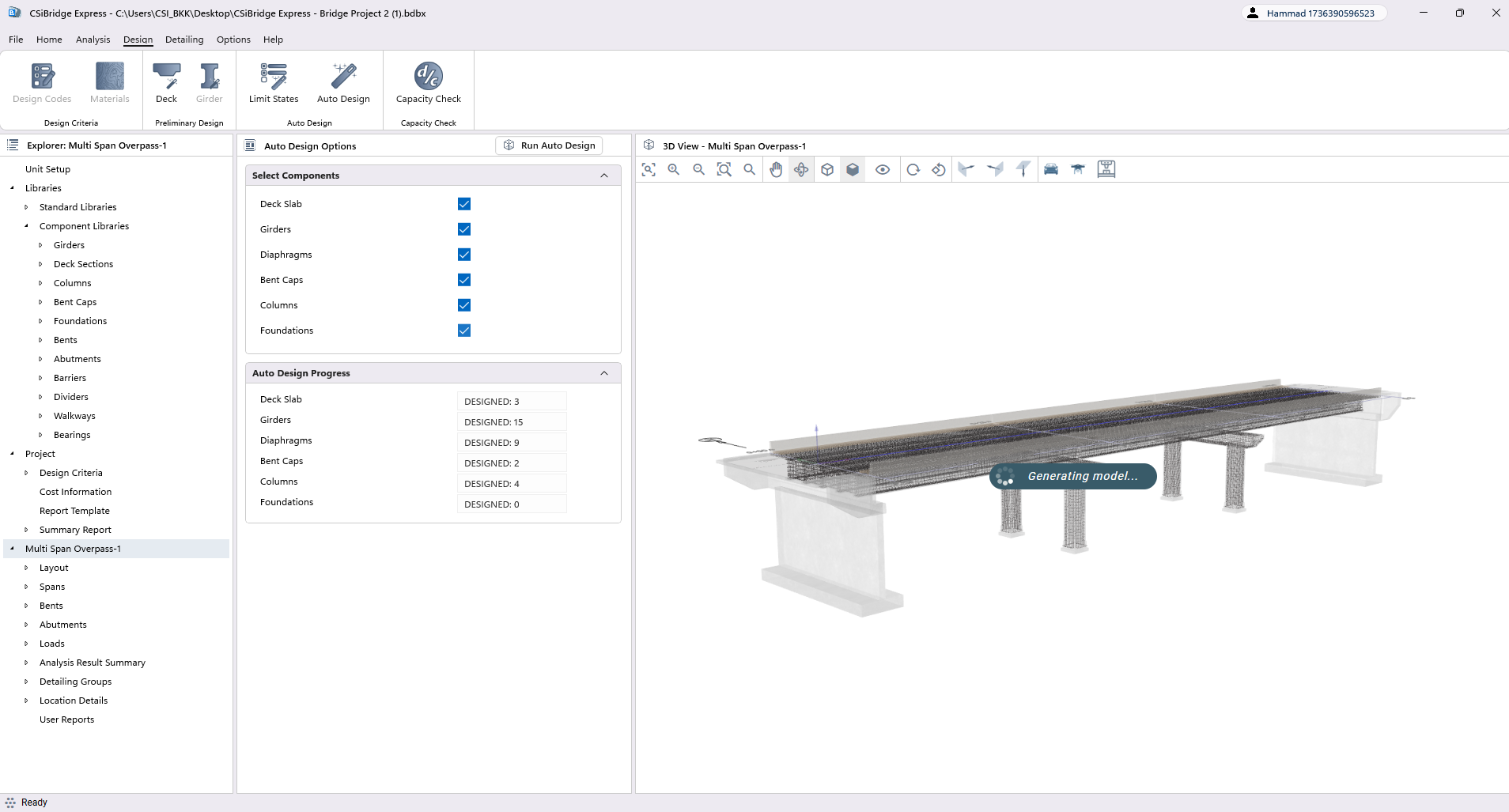1509x812 pixels.
Task: Disable the Foundations component checkbox
Action: tap(464, 330)
